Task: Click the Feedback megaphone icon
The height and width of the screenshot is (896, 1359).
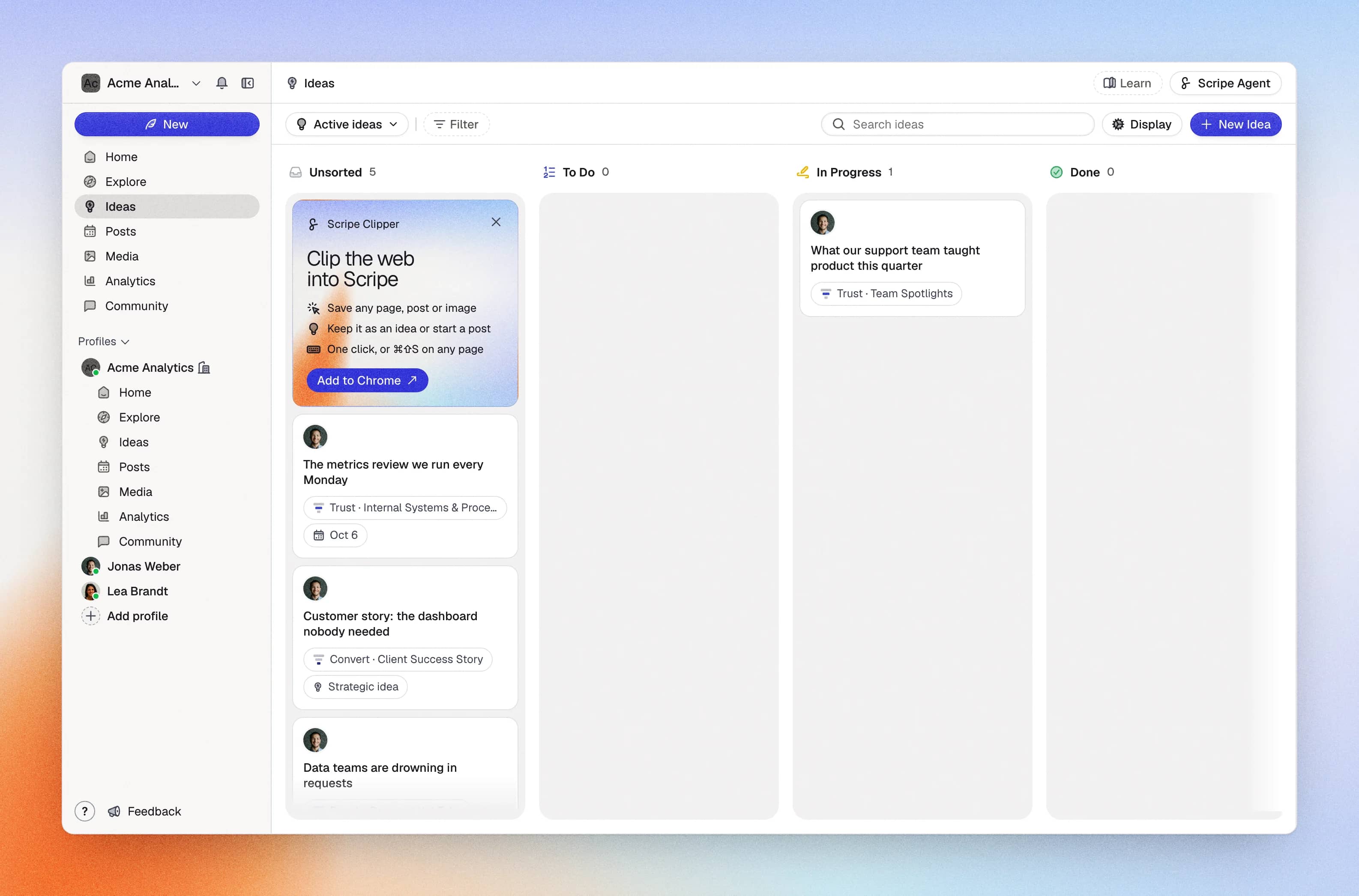Action: pyautogui.click(x=114, y=811)
